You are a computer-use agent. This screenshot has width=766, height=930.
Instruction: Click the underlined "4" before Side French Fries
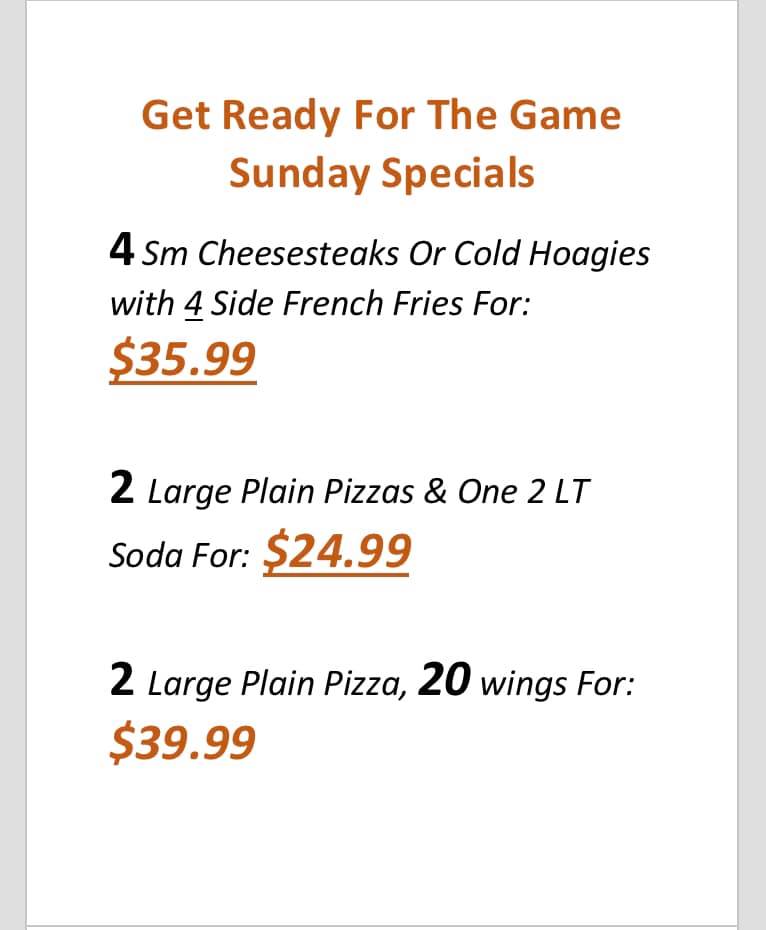point(194,304)
